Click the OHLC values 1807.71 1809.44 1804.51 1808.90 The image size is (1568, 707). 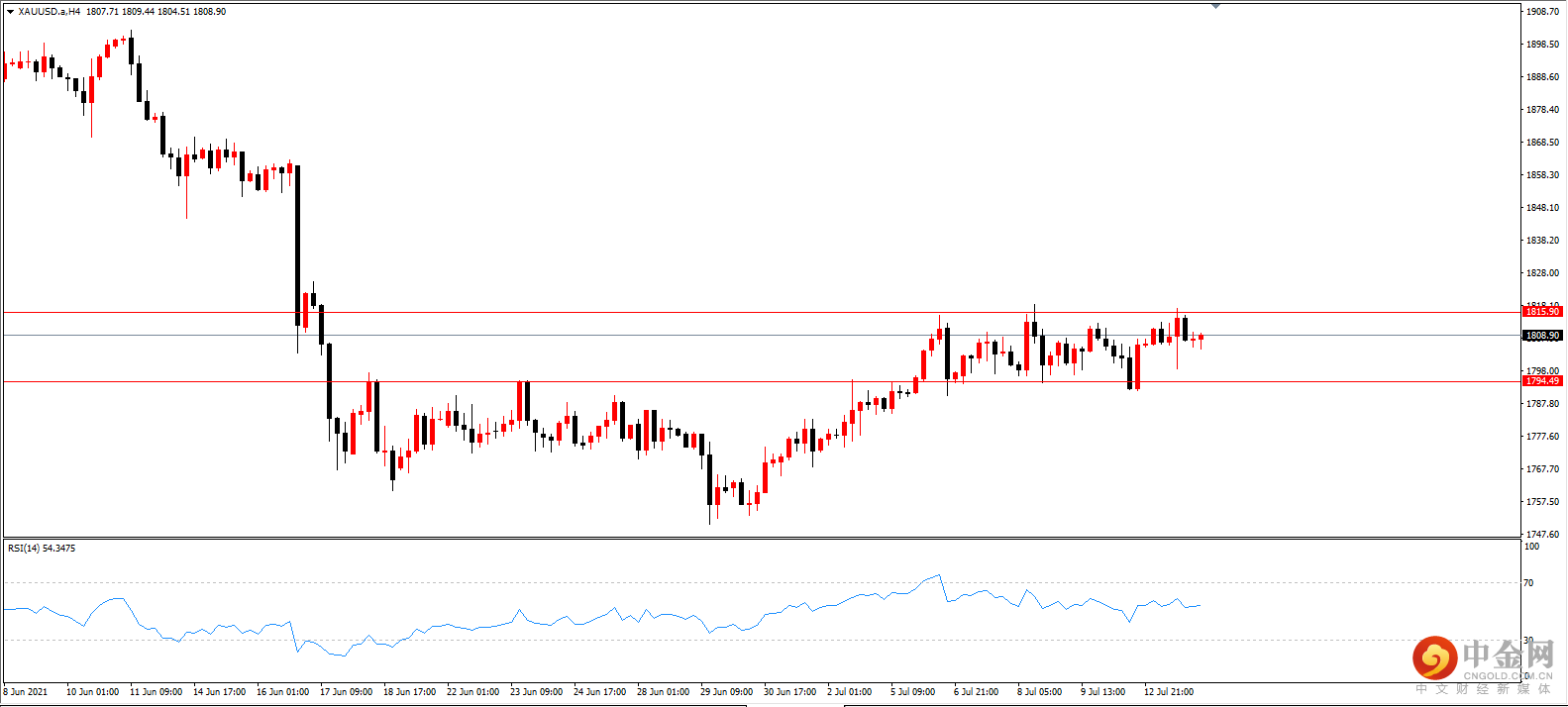tap(156, 12)
